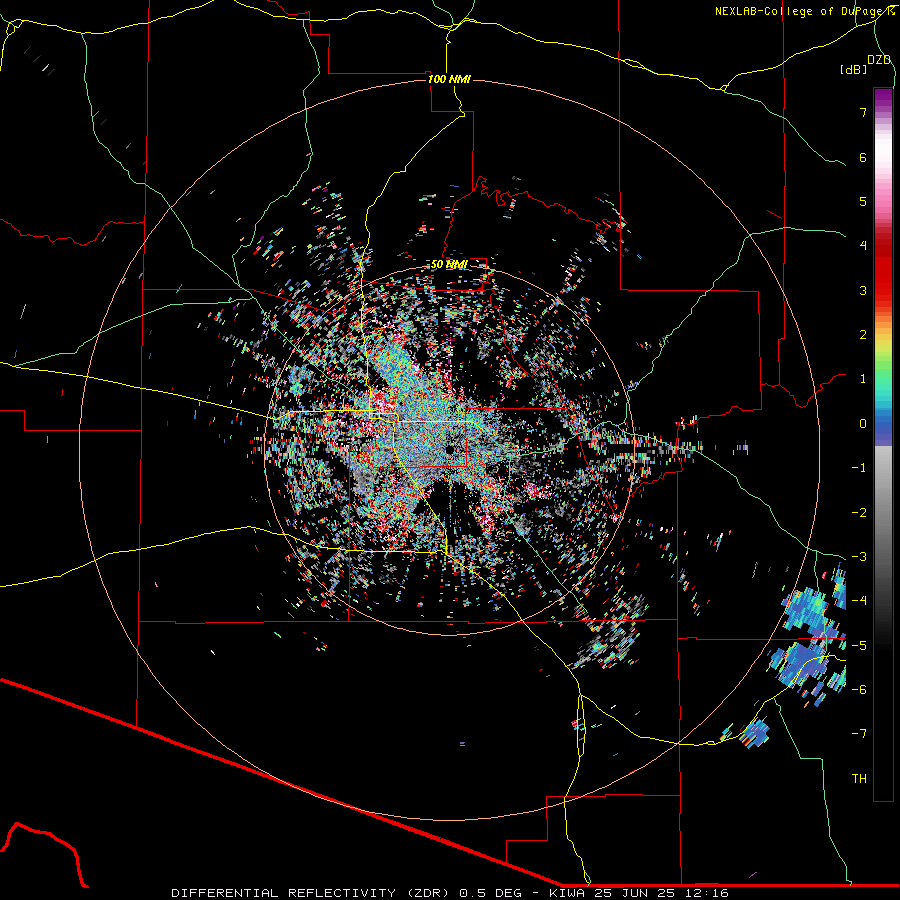Click the 7 value on color scale
The height and width of the screenshot is (900, 900).
point(863,112)
